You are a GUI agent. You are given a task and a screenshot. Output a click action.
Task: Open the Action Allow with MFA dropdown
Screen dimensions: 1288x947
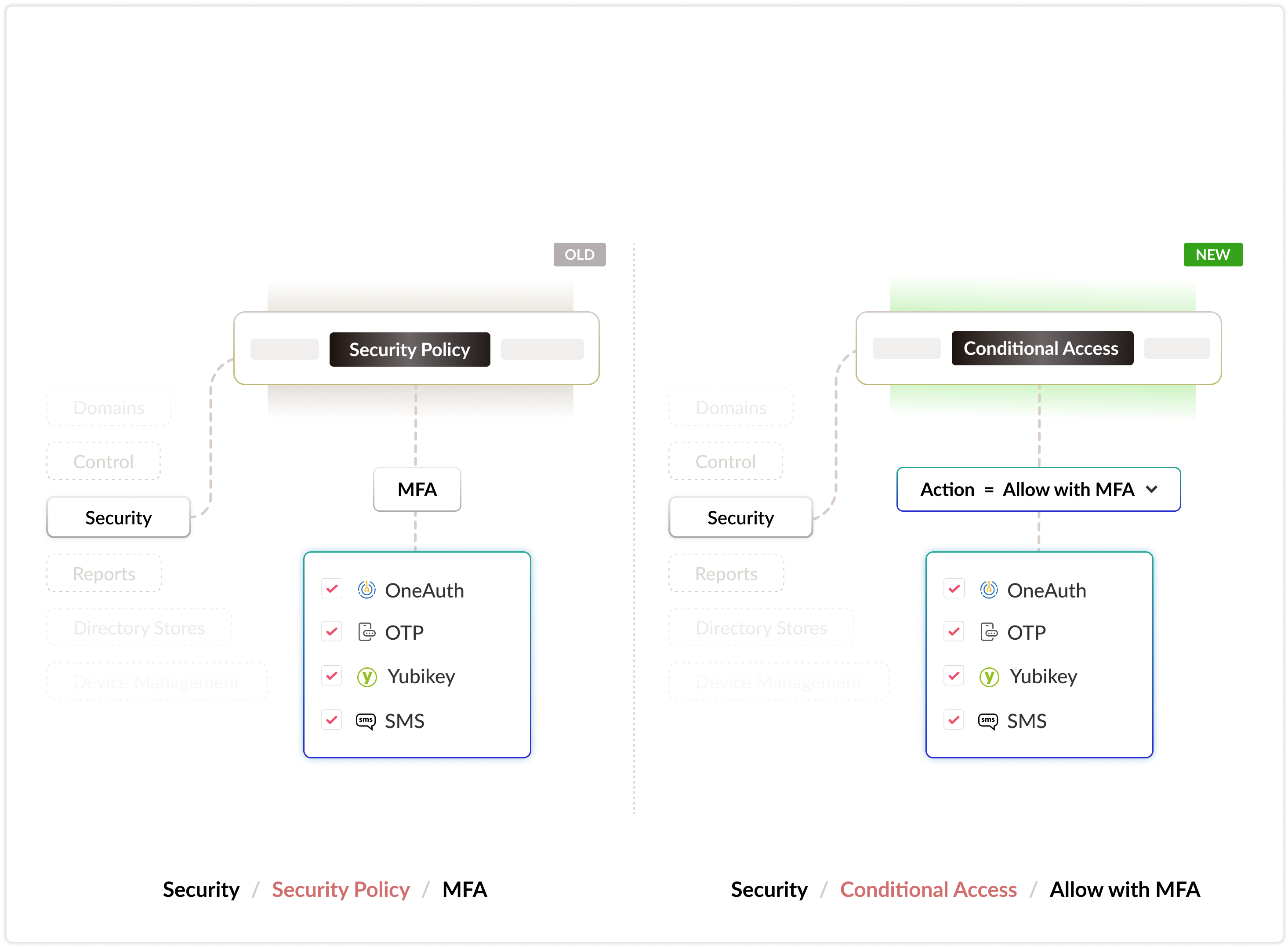coord(1038,490)
